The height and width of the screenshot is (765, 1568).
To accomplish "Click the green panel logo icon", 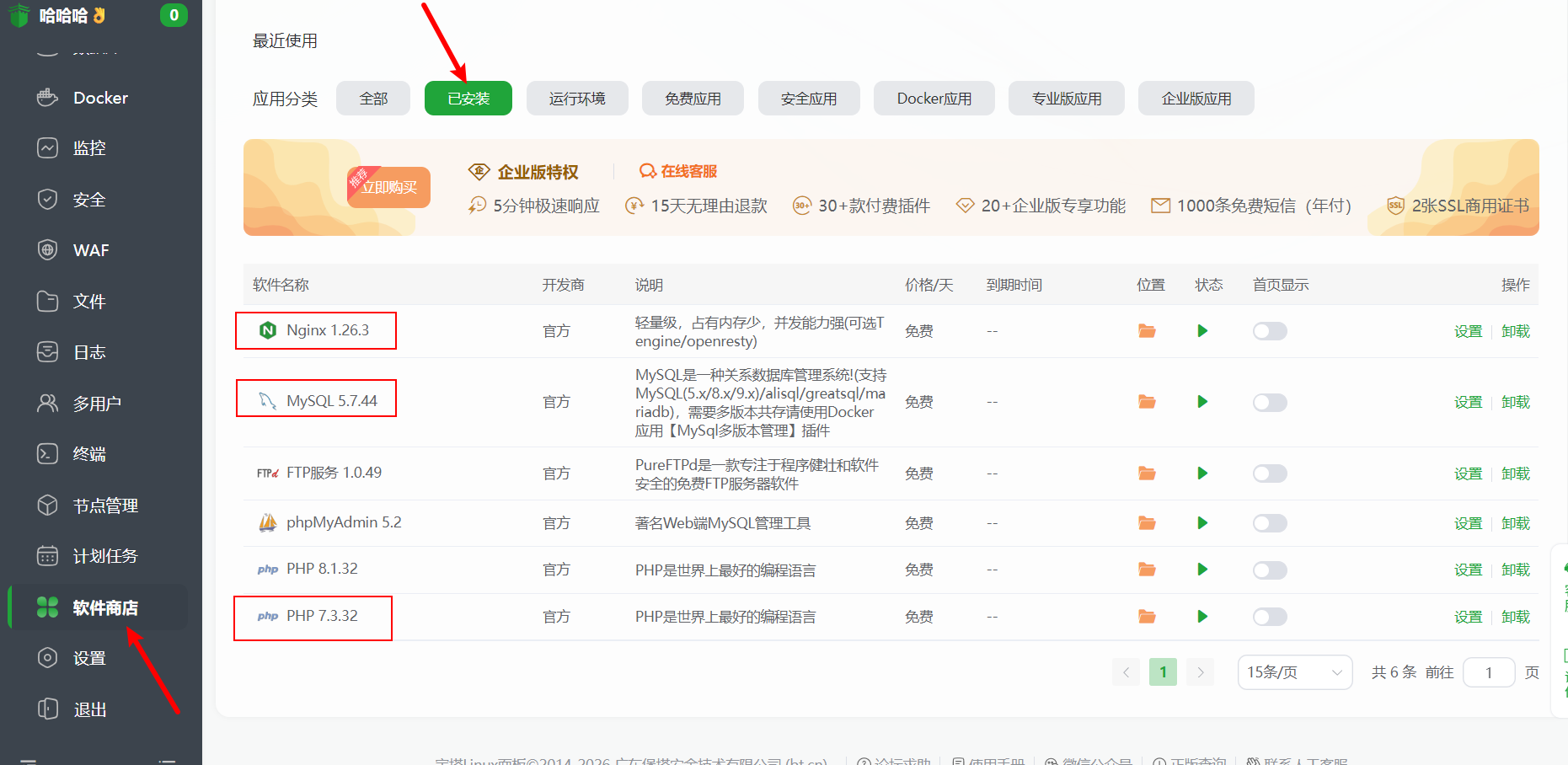I will (x=19, y=15).
